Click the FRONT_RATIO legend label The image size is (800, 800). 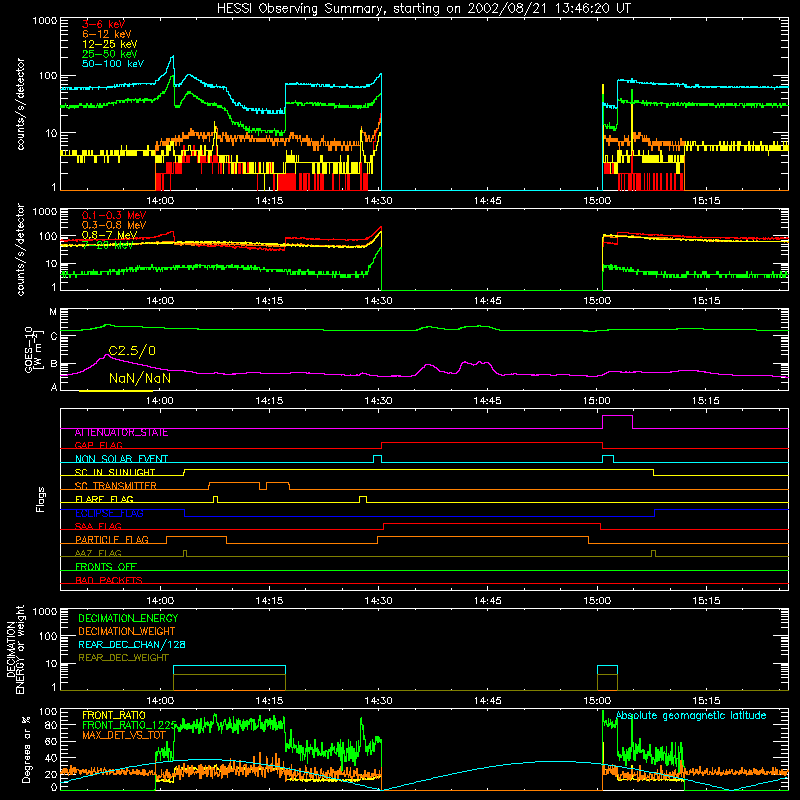click(x=114, y=715)
